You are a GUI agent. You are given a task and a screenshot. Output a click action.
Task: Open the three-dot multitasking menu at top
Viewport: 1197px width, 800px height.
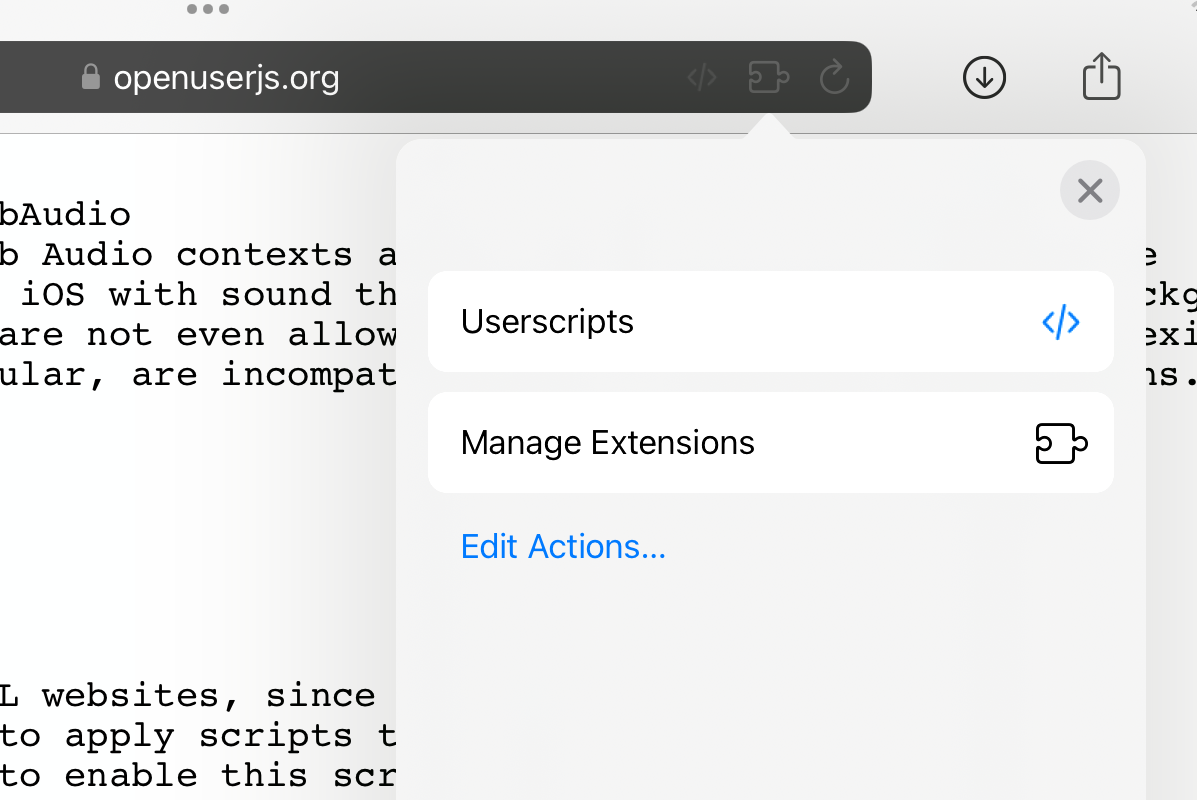[x=208, y=10]
